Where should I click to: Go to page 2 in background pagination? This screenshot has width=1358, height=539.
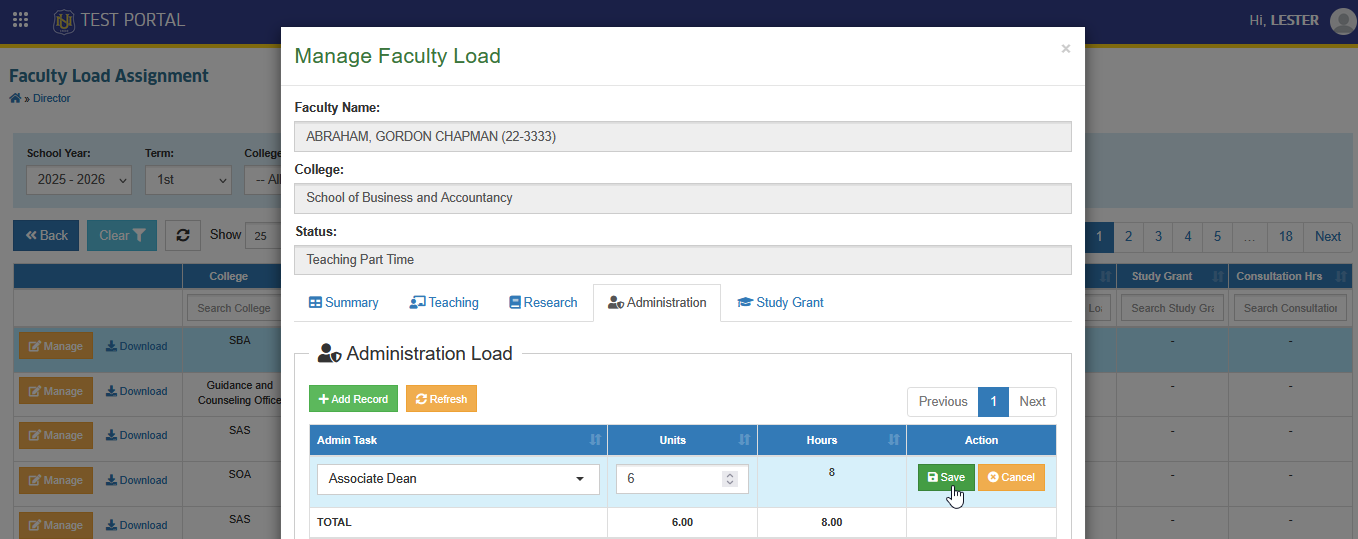pyautogui.click(x=1128, y=237)
